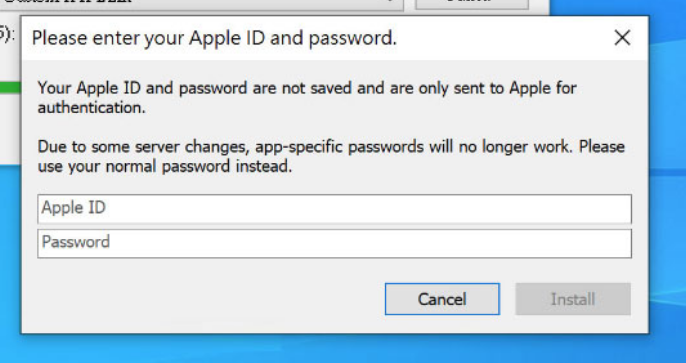686x363 pixels.
Task: Click the partially hidden button above the dialog
Action: [472, 4]
